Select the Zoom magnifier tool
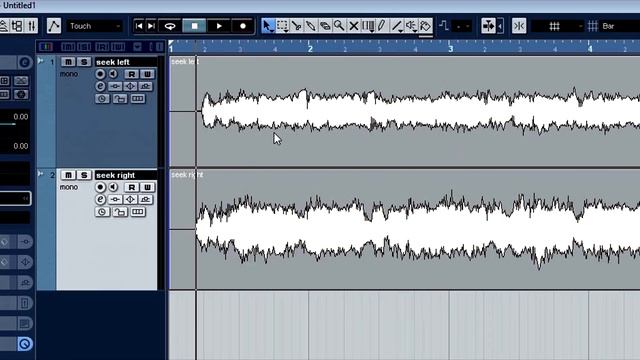The image size is (640, 360). pyautogui.click(x=339, y=26)
